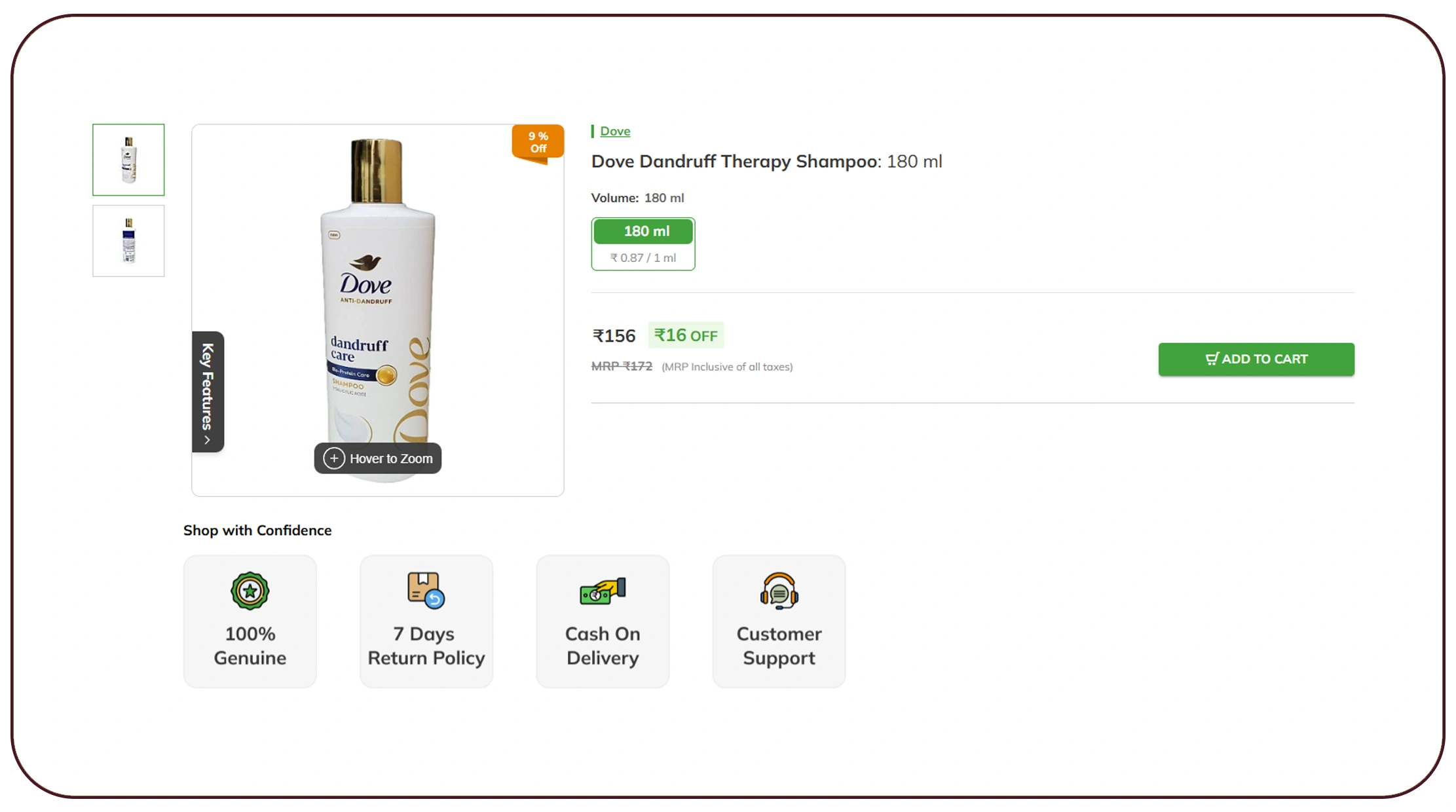Click the Customer Support headset icon

coord(779,591)
